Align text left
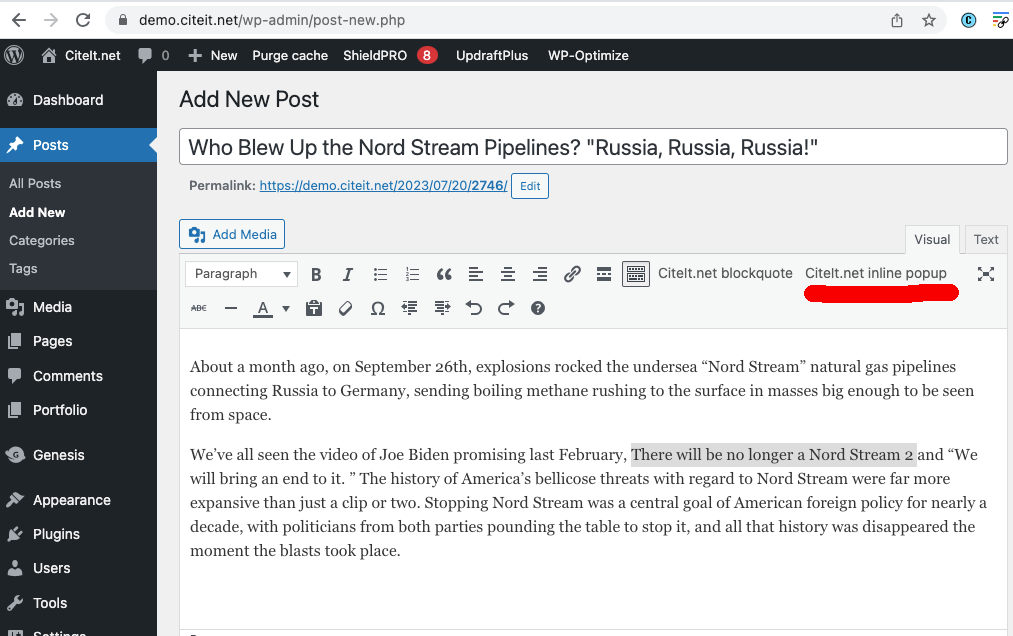 475,274
